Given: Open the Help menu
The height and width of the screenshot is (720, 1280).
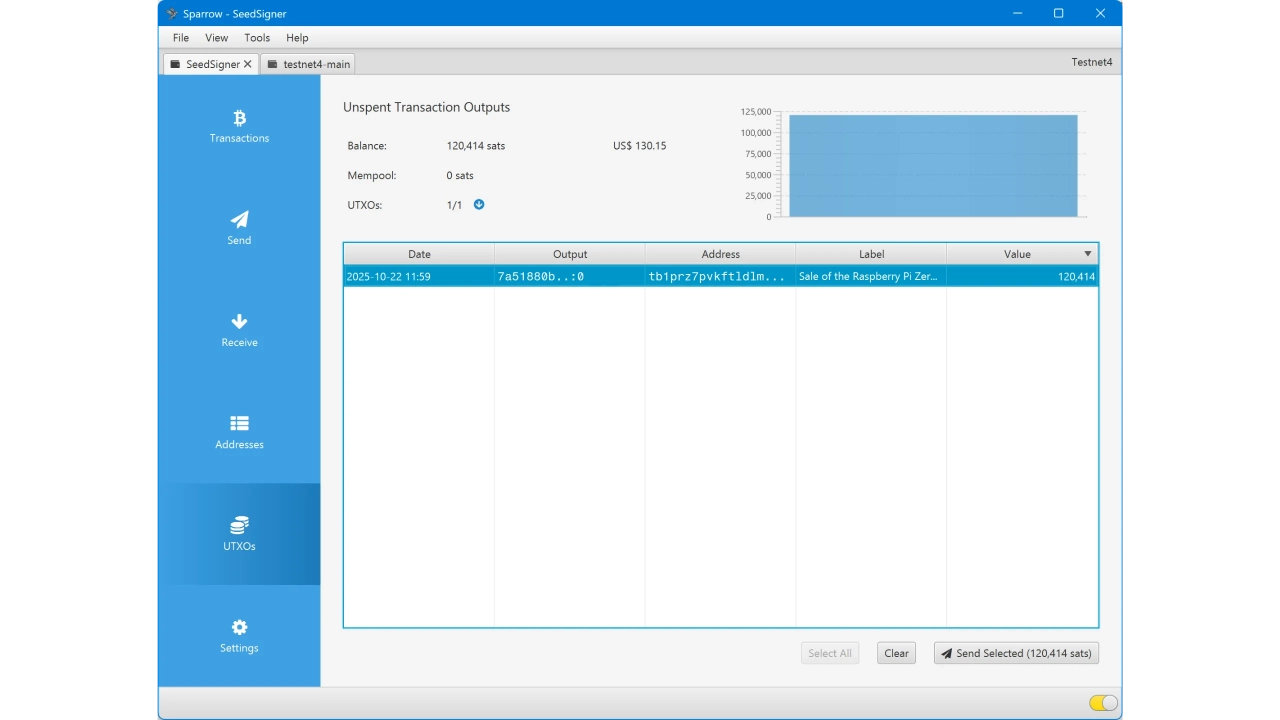Looking at the screenshot, I should click(x=297, y=38).
